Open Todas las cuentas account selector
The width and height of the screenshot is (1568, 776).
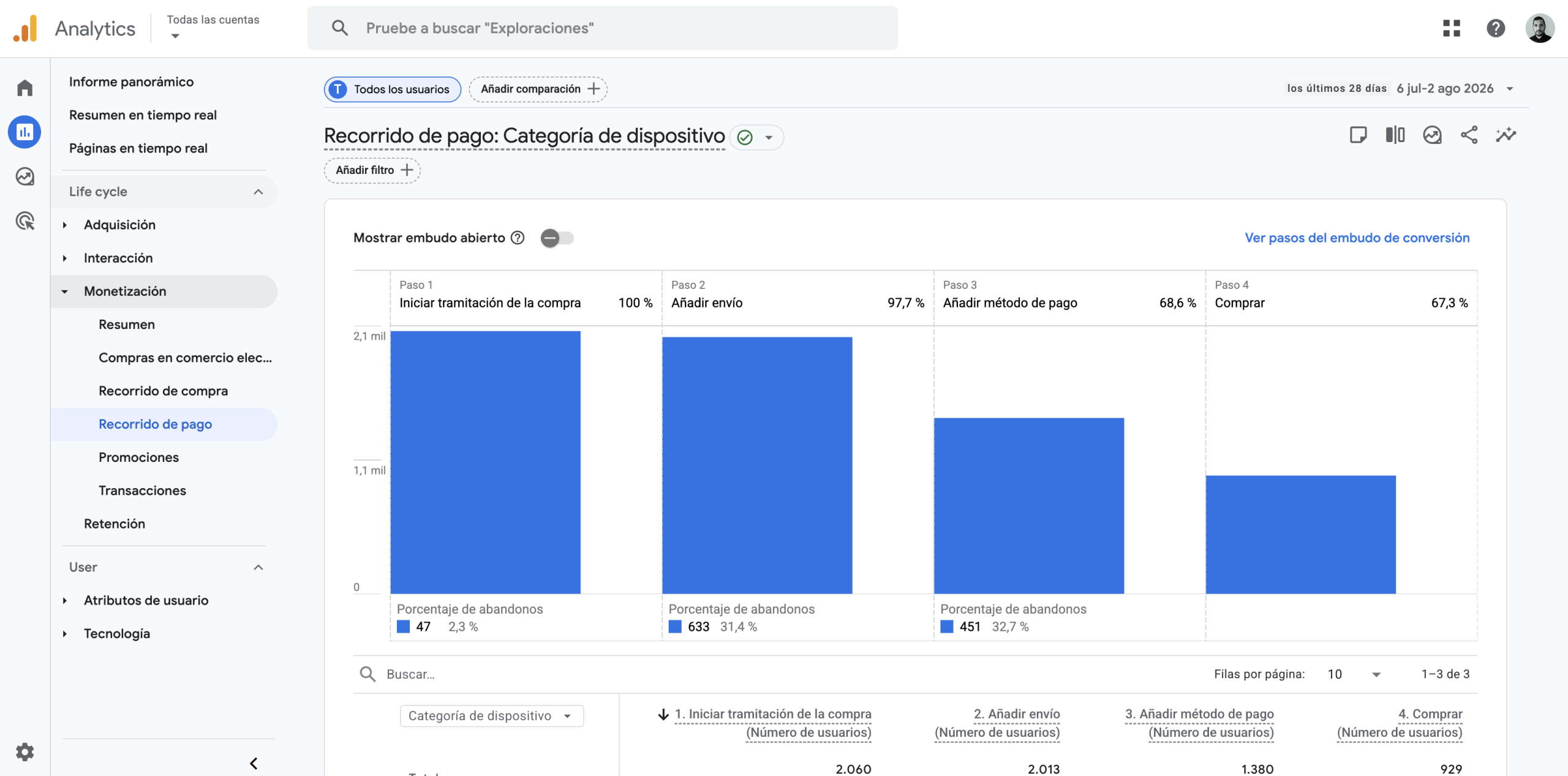[213, 28]
